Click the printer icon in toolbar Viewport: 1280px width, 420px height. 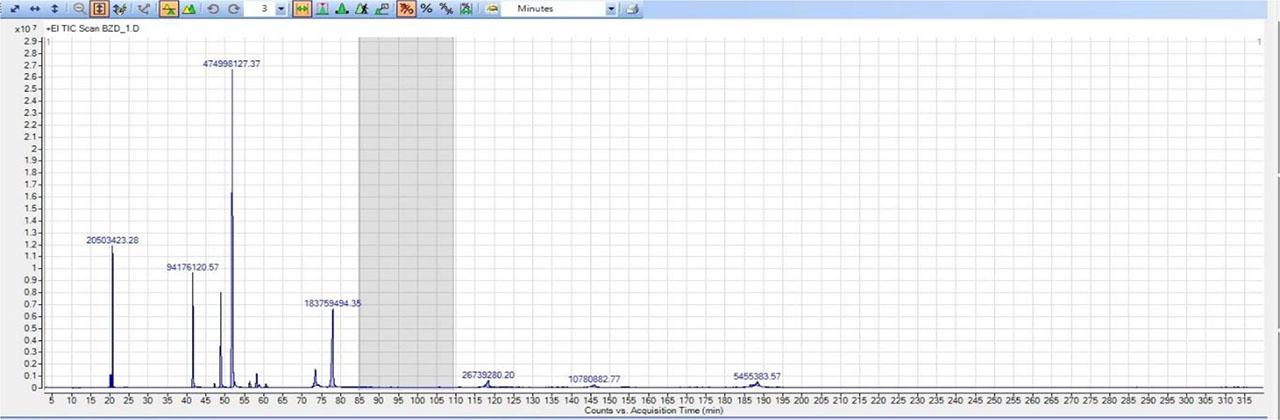pos(631,9)
